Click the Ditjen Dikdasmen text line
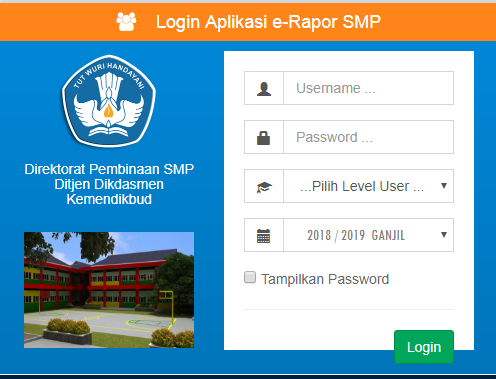Viewport: 496px width, 379px height. coord(109,184)
